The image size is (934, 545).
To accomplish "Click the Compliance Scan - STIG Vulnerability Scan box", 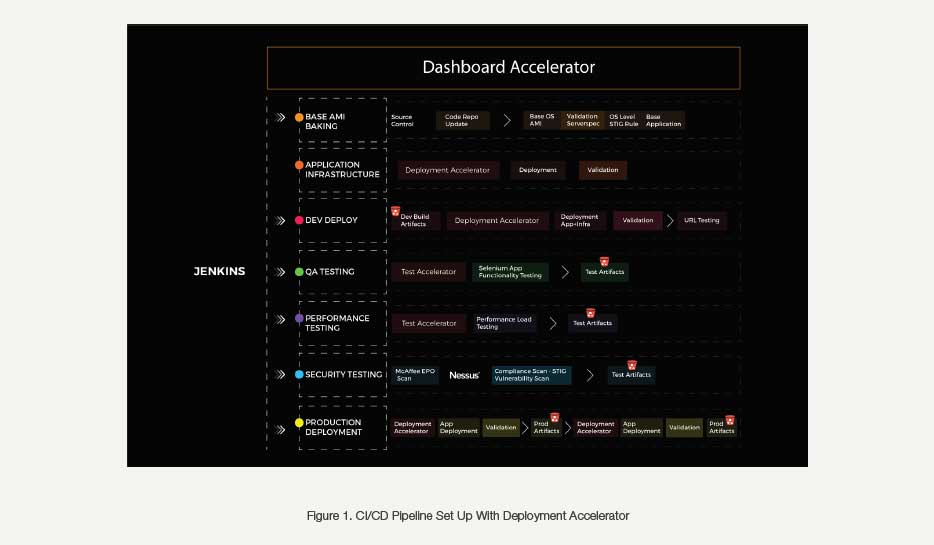I will tap(531, 375).
